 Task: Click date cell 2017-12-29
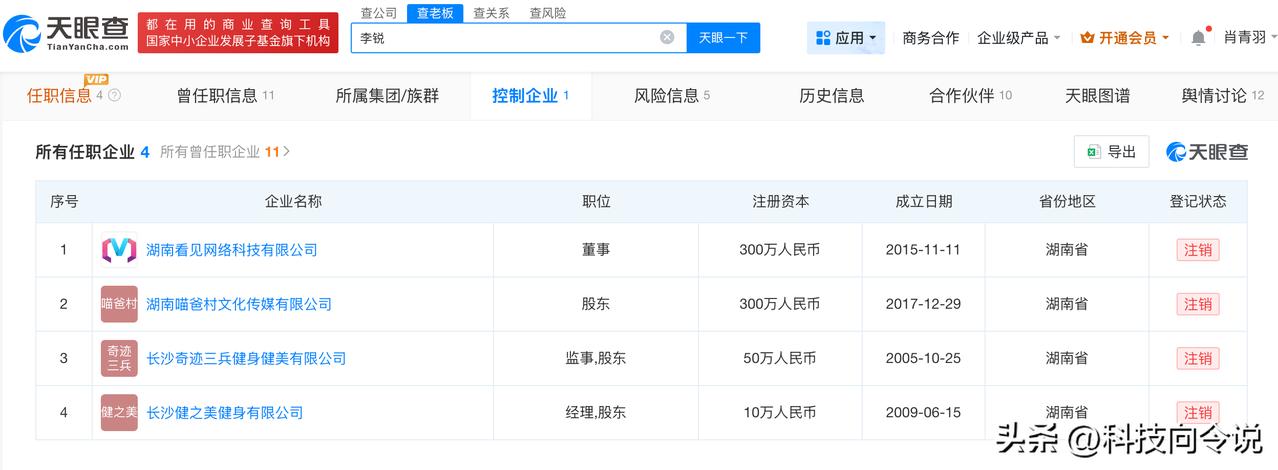(923, 304)
